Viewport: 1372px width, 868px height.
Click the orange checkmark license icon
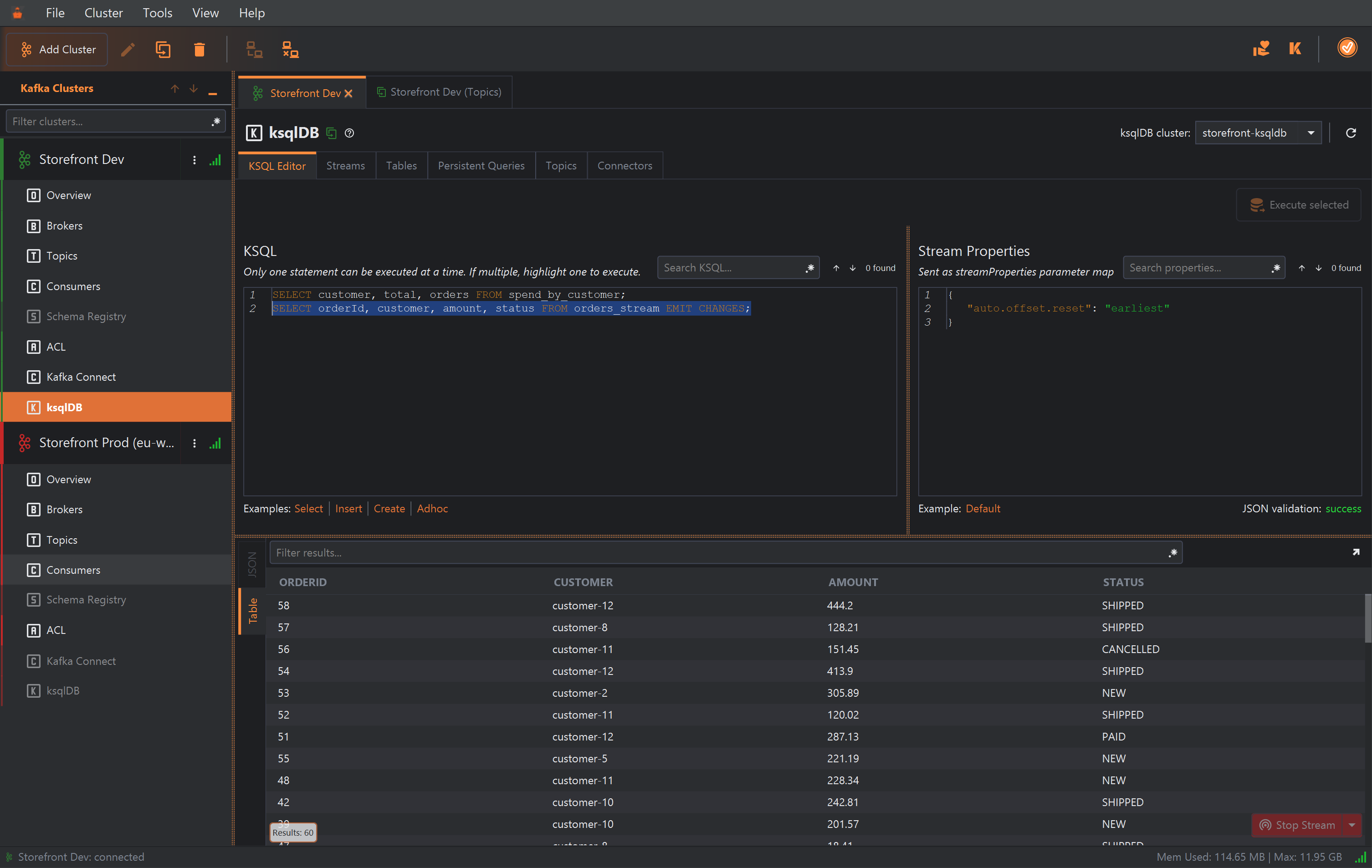click(x=1347, y=48)
